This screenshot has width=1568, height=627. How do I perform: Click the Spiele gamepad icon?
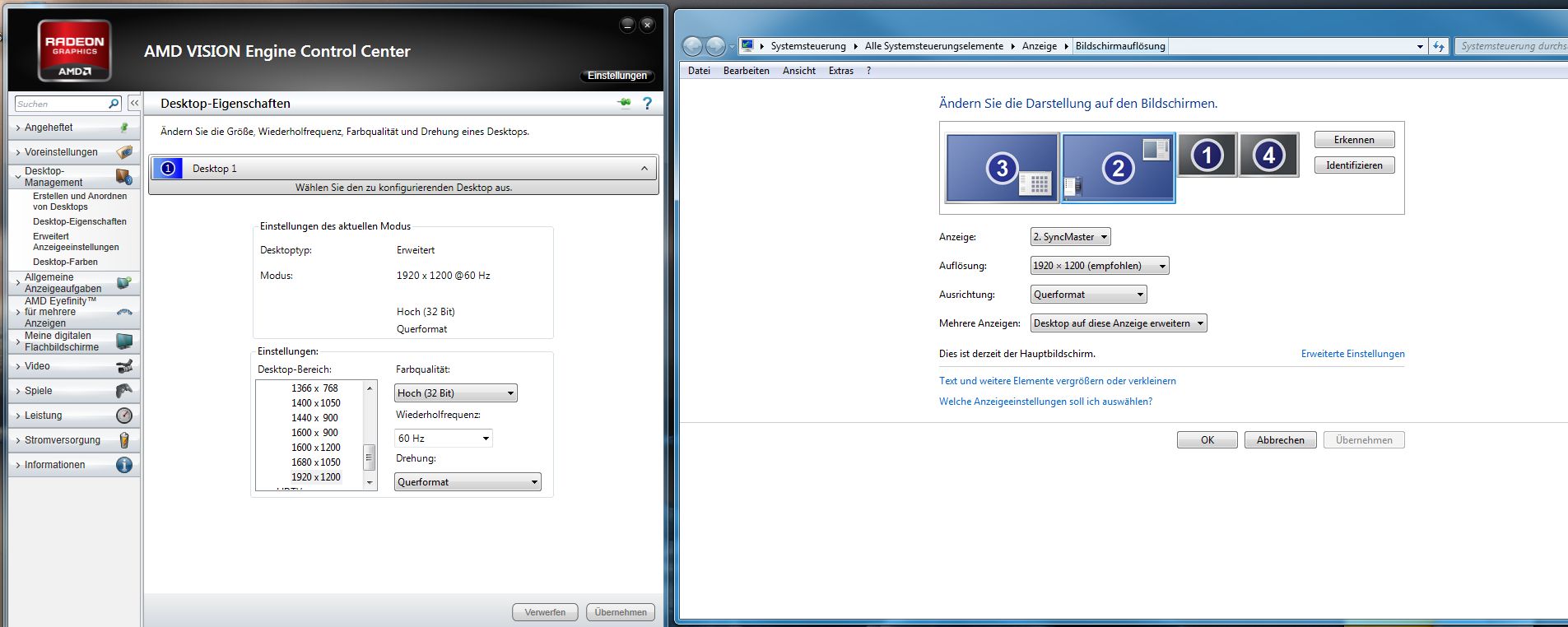pos(124,391)
